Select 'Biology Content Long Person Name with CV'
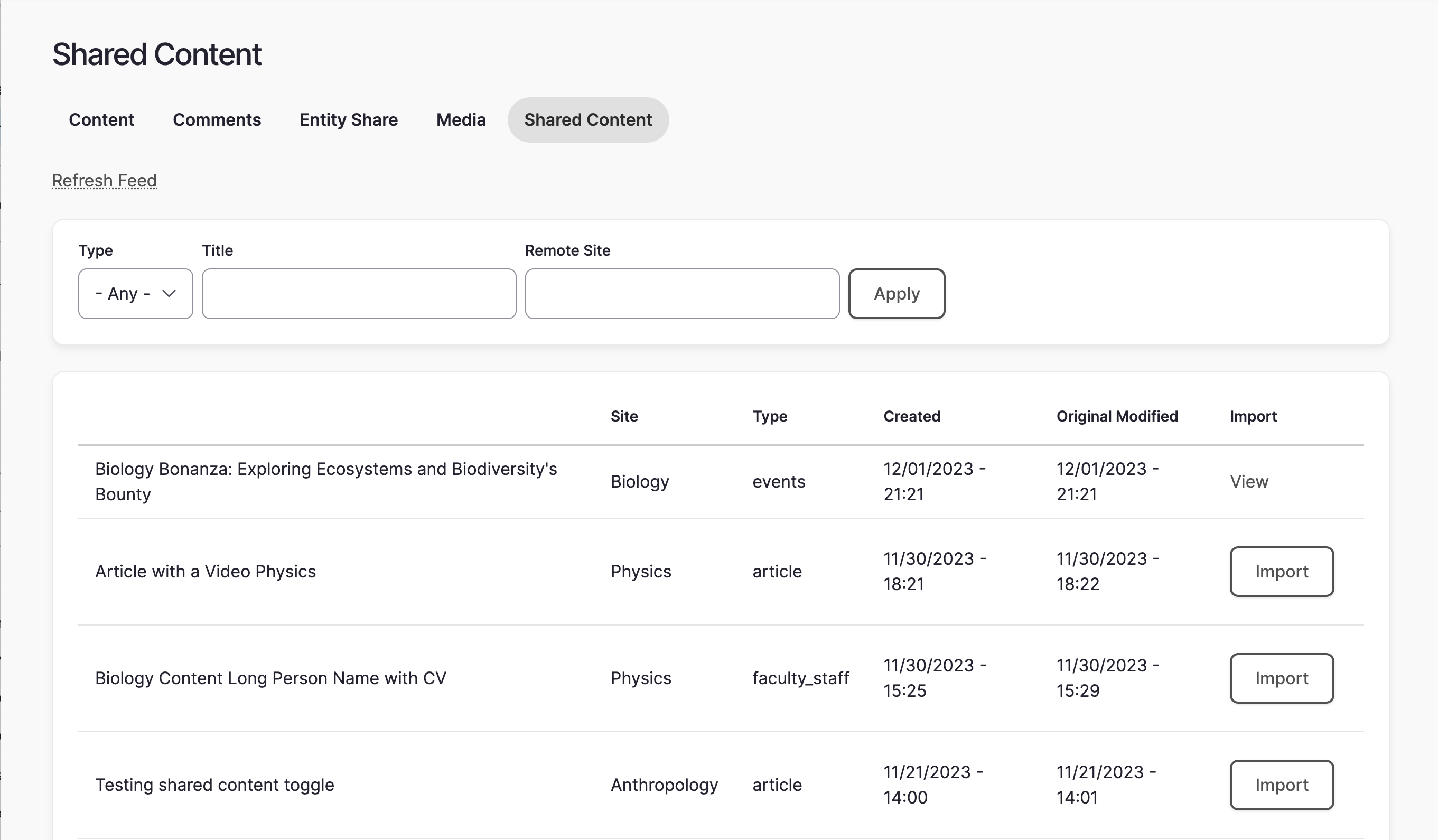The height and width of the screenshot is (840, 1438). pos(270,678)
